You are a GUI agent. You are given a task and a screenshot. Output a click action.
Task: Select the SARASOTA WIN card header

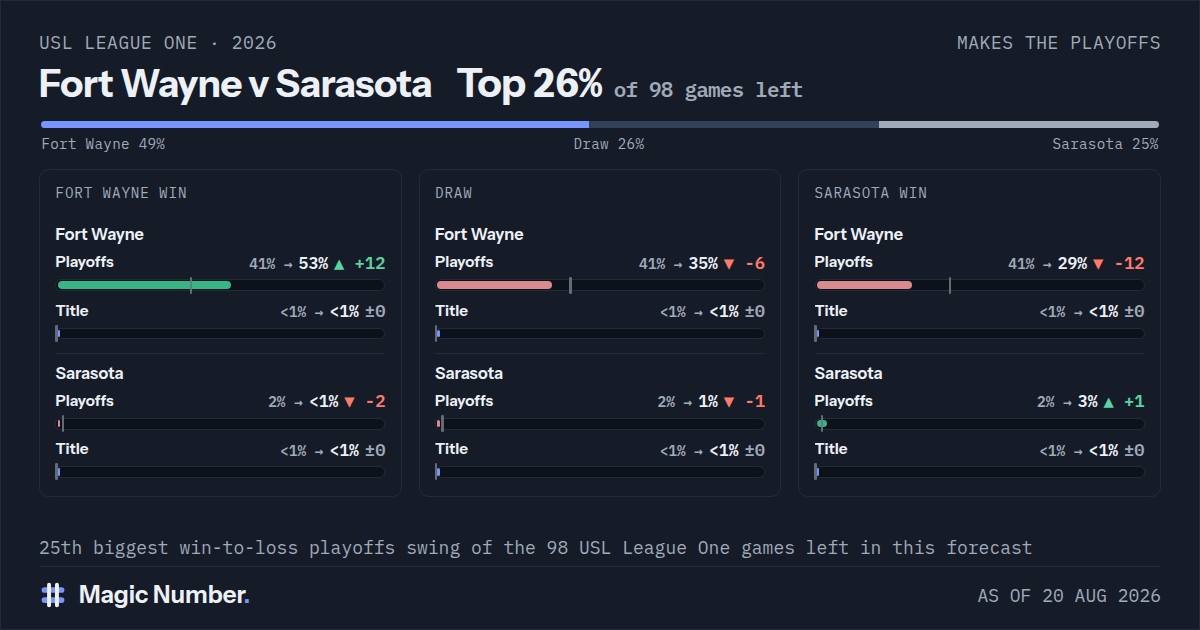(871, 193)
